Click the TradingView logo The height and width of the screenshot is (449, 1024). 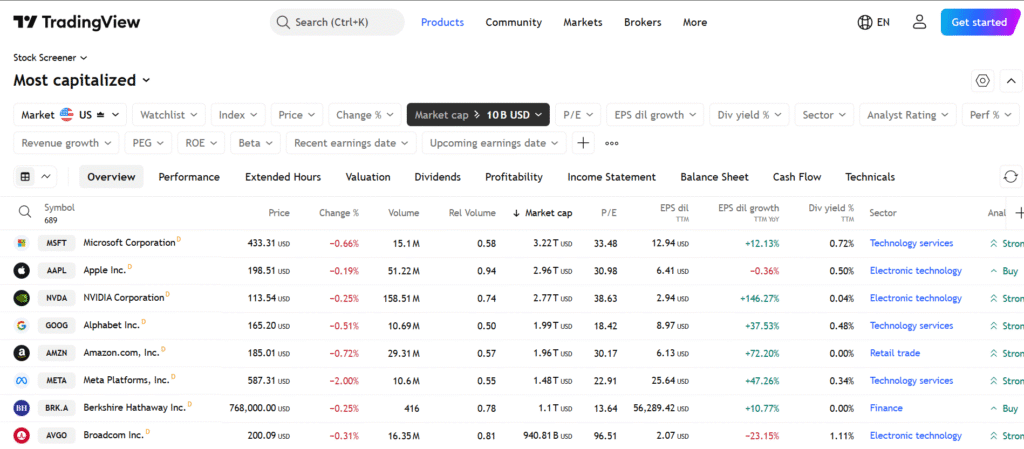77,22
